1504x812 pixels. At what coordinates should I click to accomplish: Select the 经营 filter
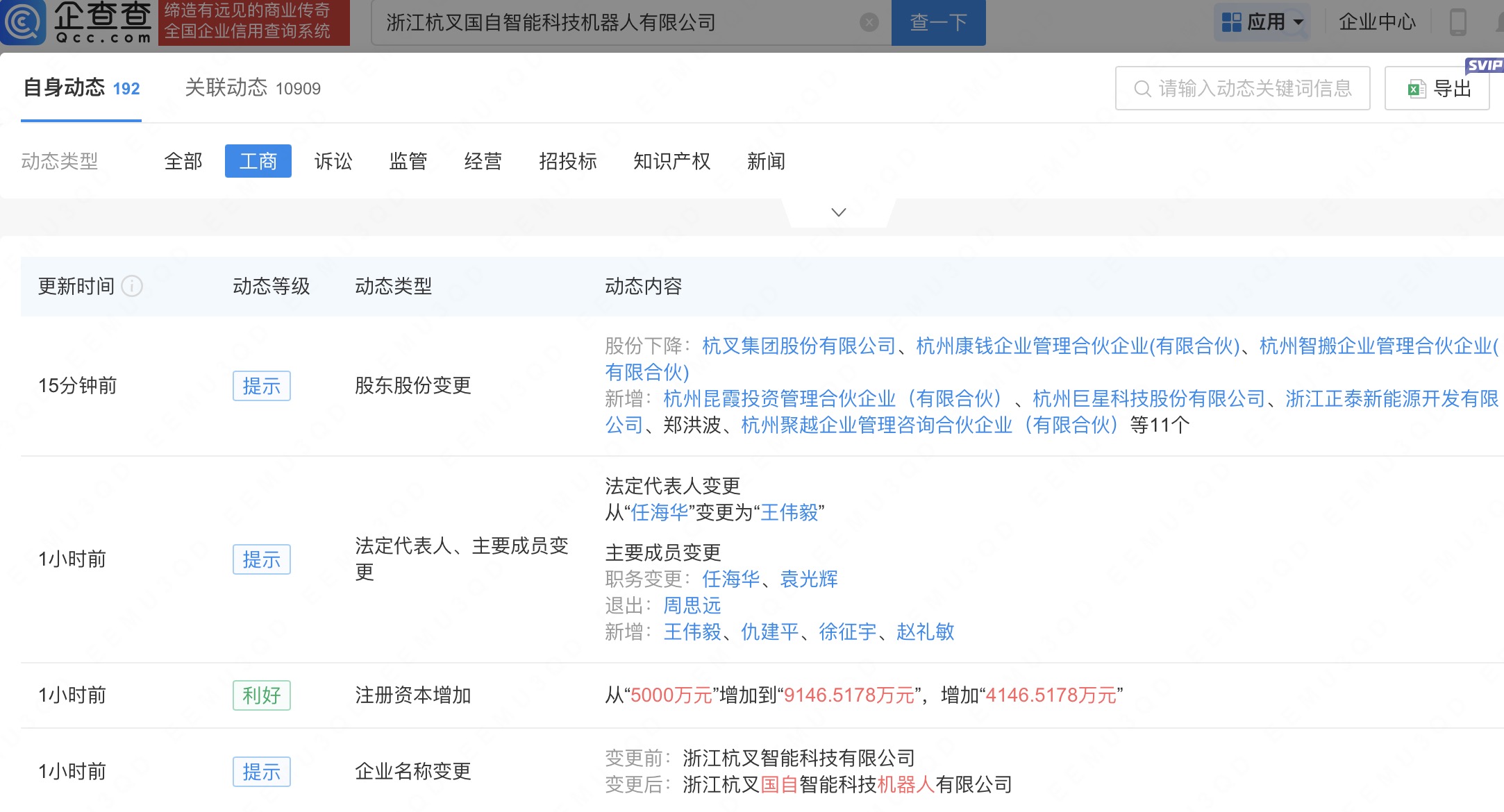(483, 161)
